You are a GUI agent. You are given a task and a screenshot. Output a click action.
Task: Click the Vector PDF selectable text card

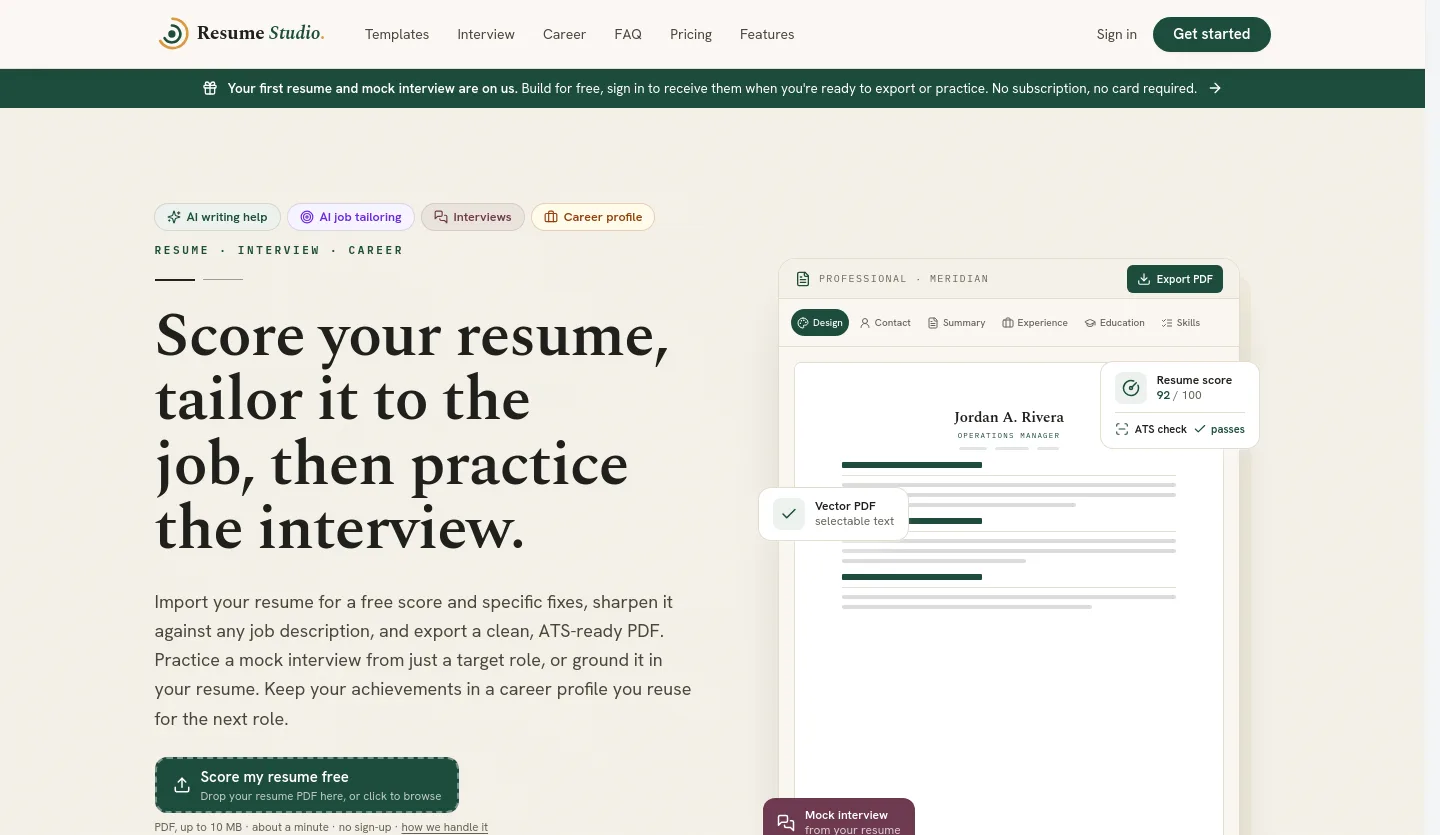point(834,514)
